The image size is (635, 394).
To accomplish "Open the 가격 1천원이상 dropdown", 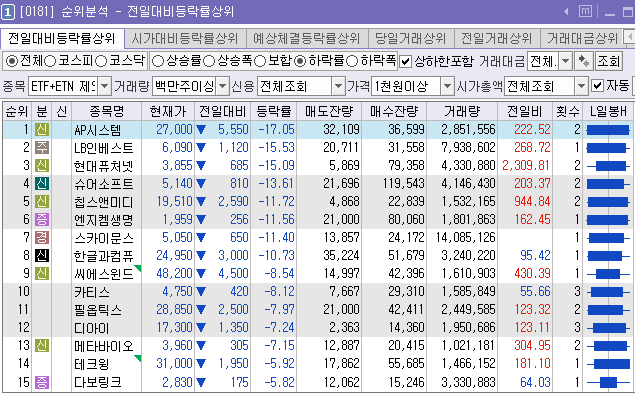I will click(447, 86).
